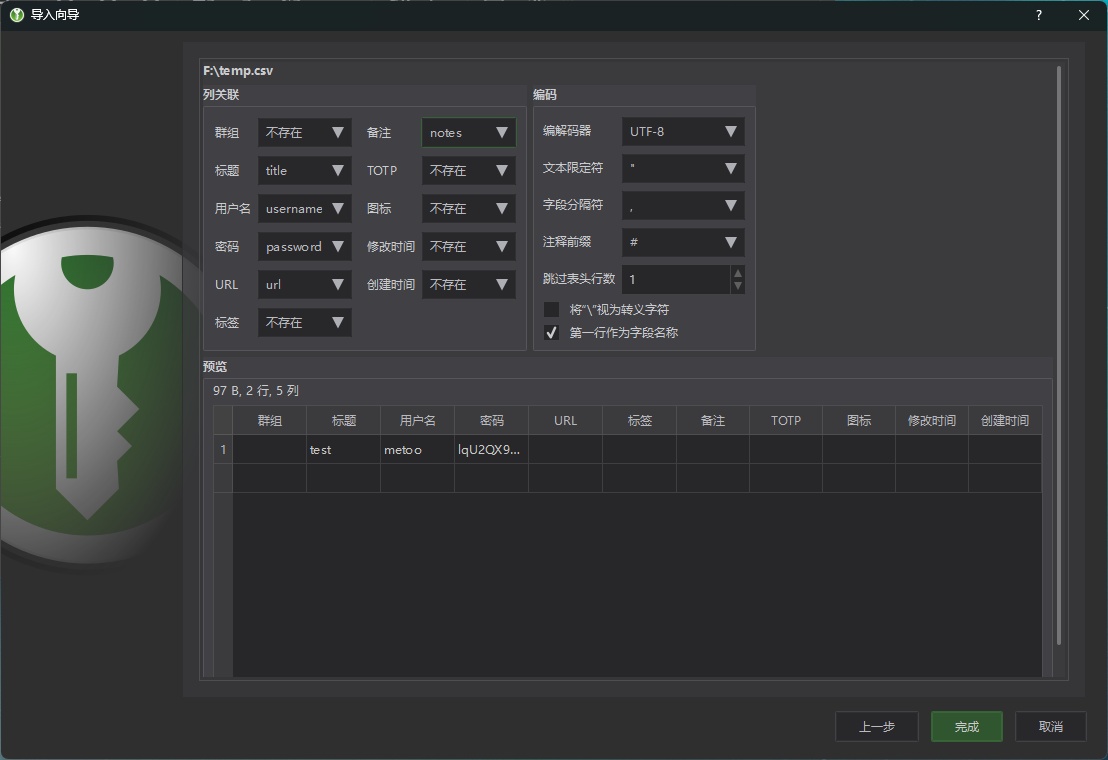The height and width of the screenshot is (760, 1108).
Task: Open the 编解码器 dropdown showing UTF-8
Action: 683,131
